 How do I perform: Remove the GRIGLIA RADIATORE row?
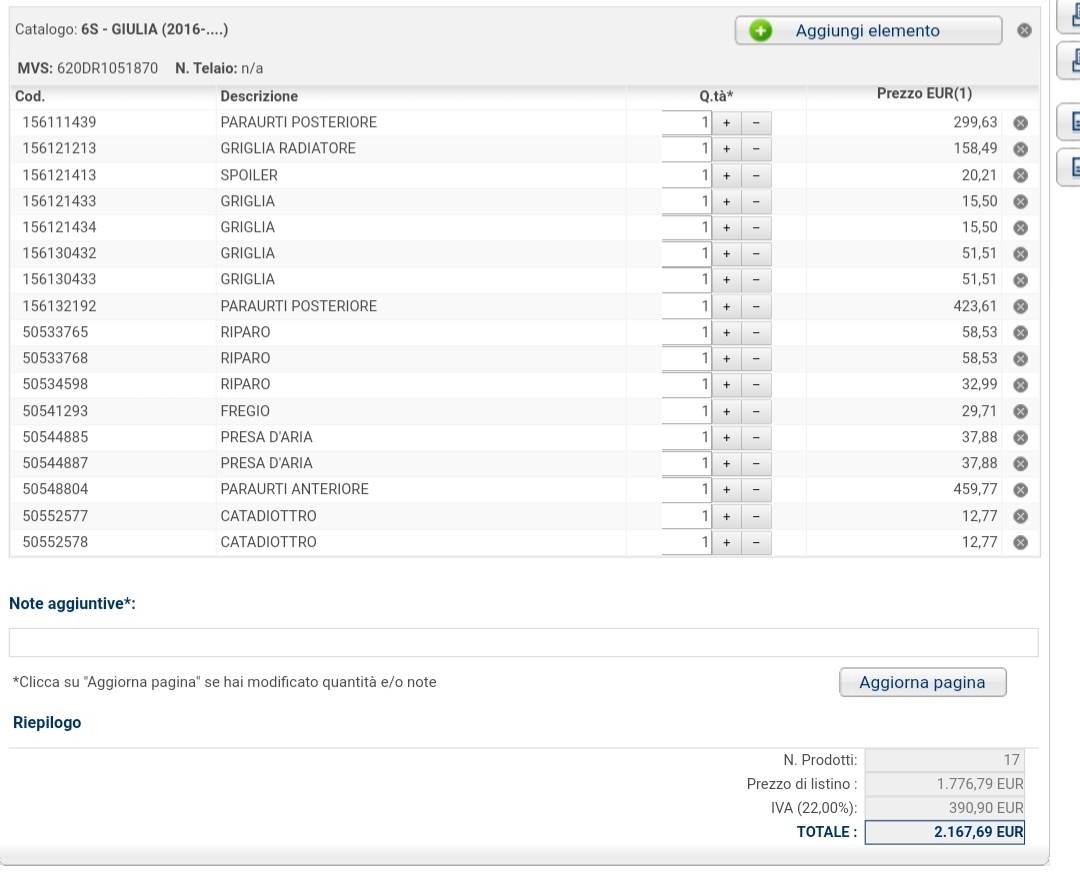click(1020, 149)
